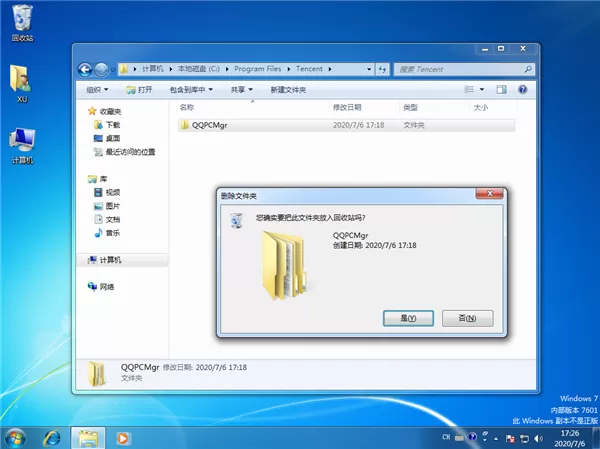Viewport: 600px width, 449px height.
Task: Close the 删除文件夹 dialog
Action: coord(489,194)
